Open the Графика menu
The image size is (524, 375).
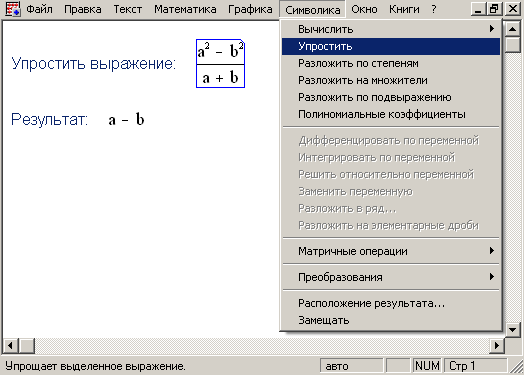[250, 9]
